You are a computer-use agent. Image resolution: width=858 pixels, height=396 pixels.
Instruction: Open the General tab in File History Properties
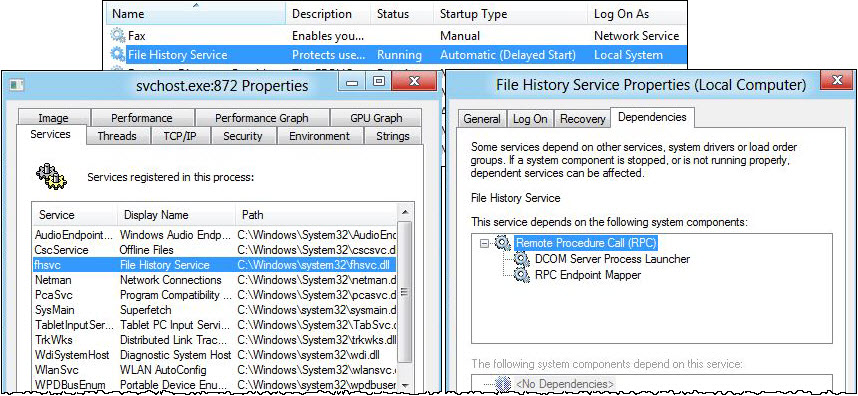[482, 119]
